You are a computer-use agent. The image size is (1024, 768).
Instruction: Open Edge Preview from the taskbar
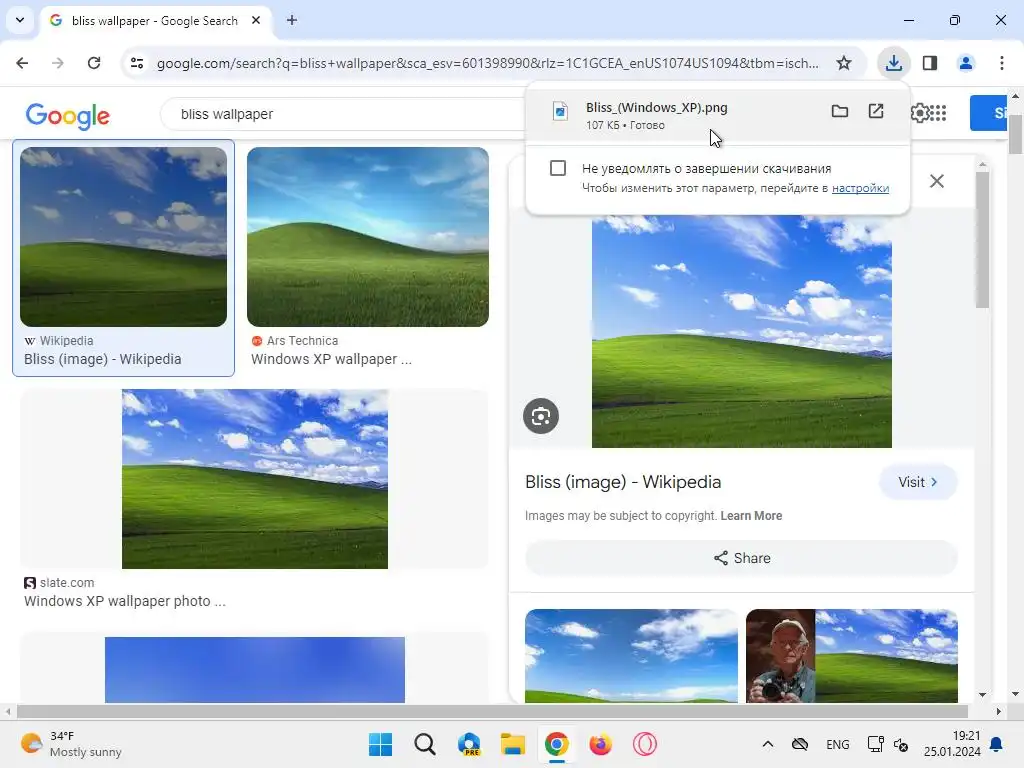(469, 744)
